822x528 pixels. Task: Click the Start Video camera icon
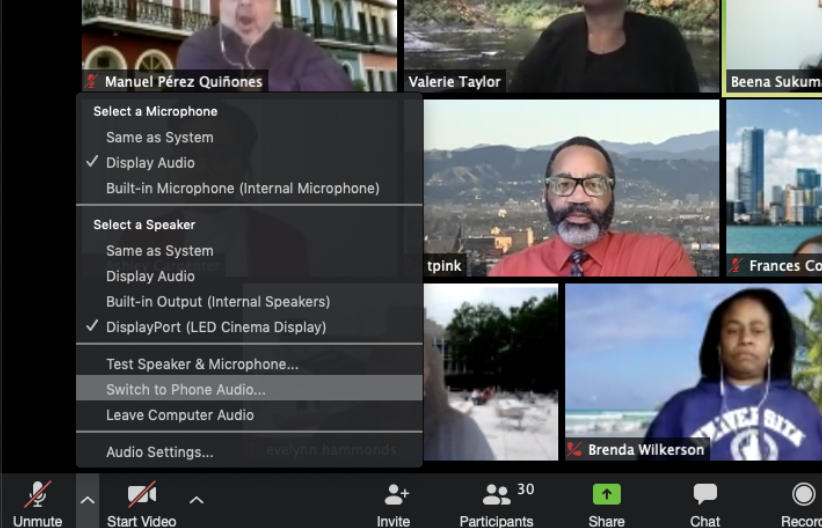(142, 494)
